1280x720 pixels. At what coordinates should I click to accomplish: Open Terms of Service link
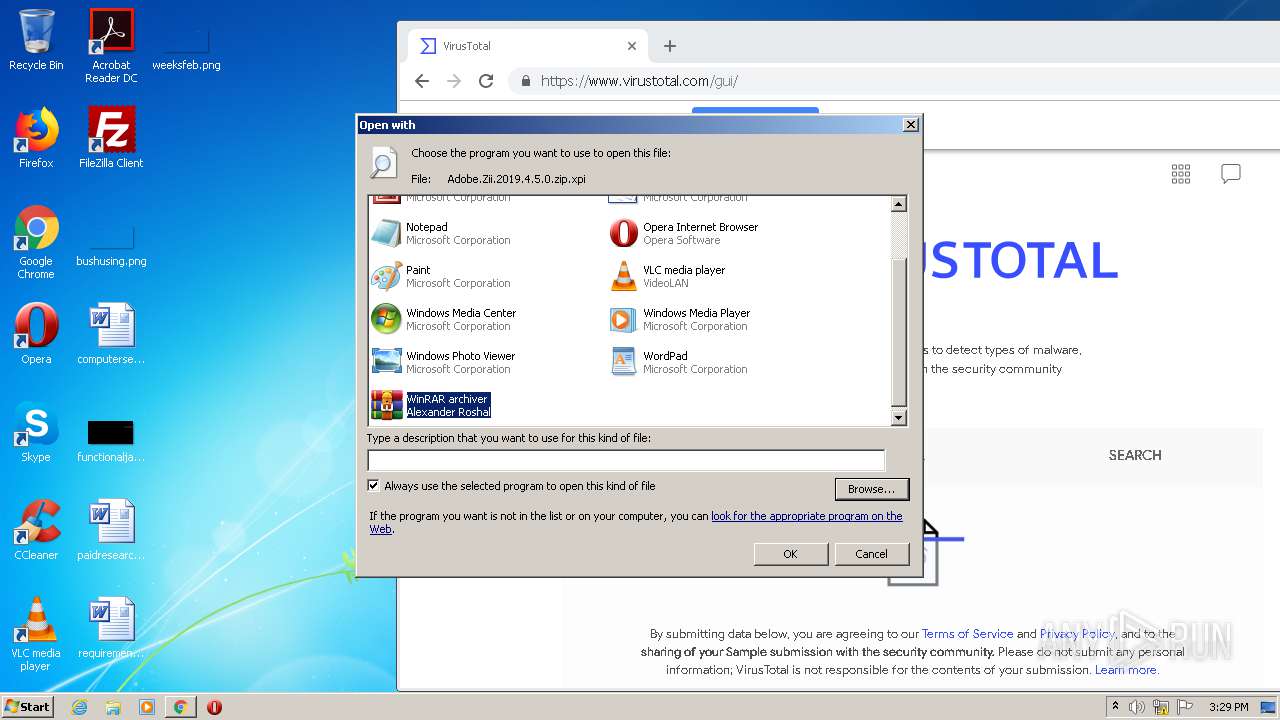tap(967, 634)
